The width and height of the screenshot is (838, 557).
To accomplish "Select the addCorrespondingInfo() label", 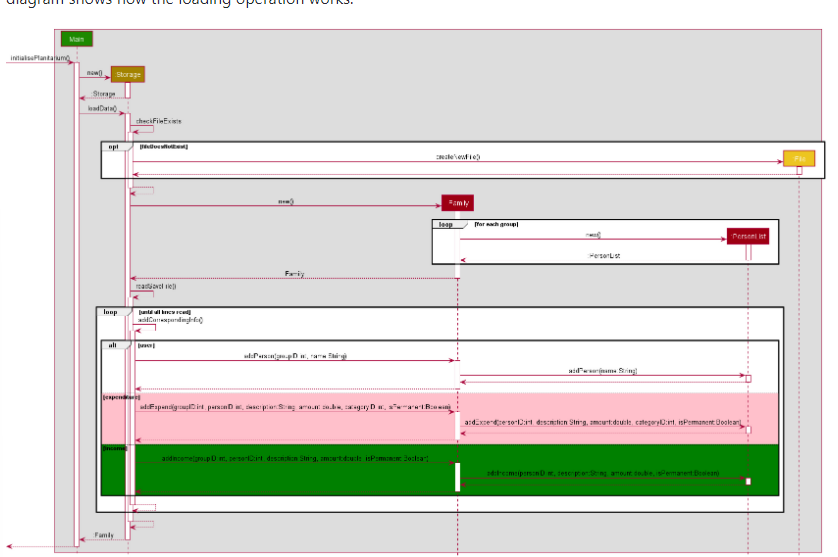I will coord(170,320).
